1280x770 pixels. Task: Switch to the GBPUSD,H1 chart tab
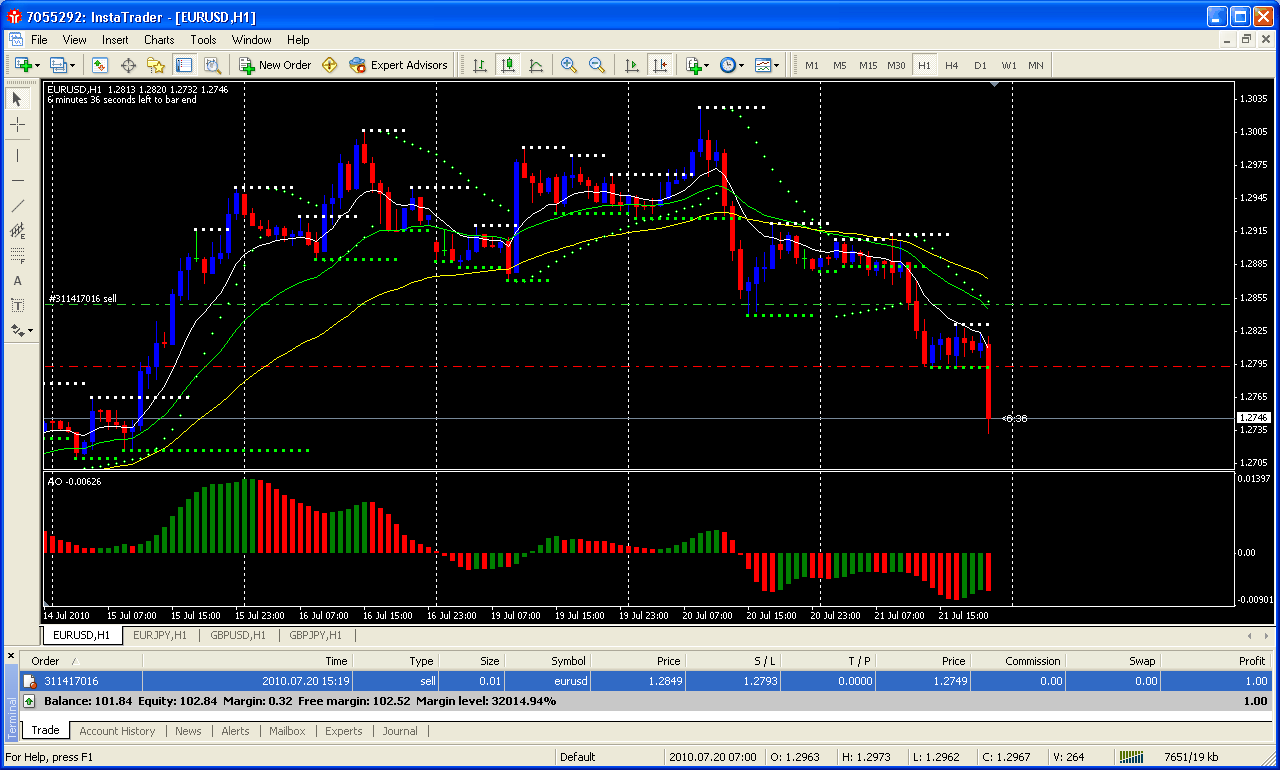pos(237,635)
